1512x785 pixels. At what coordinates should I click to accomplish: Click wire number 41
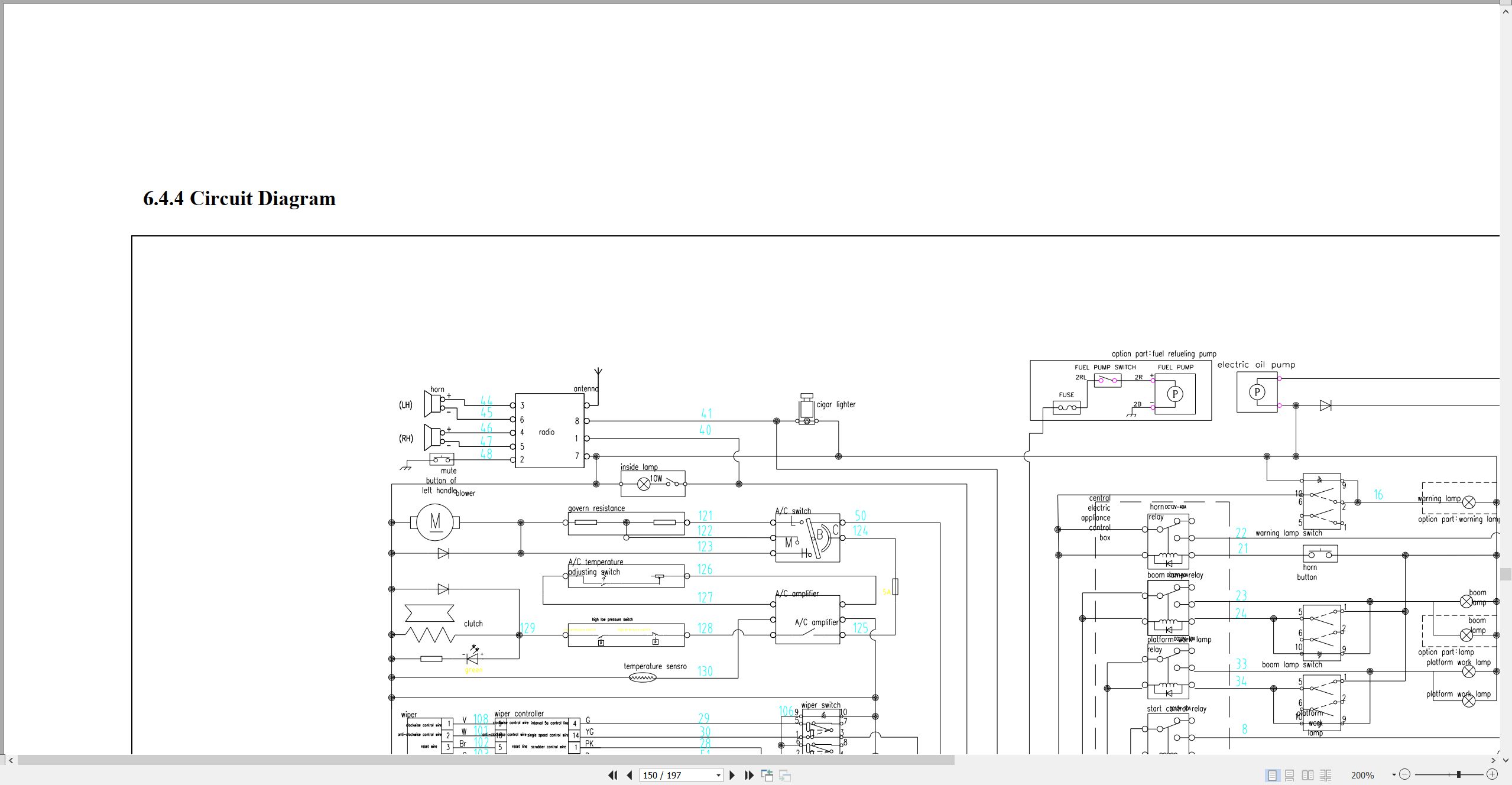(x=706, y=413)
